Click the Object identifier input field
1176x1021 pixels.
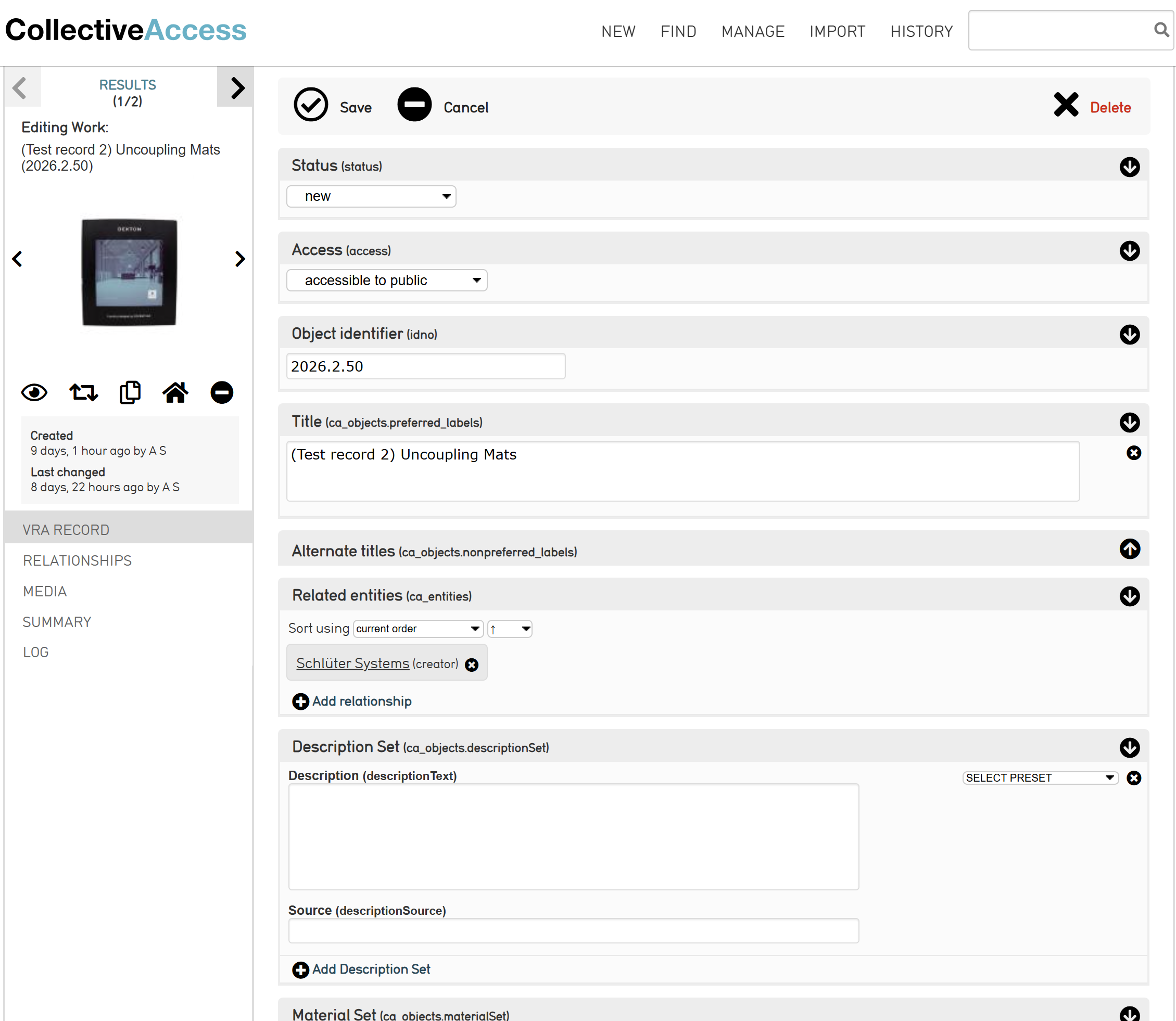426,366
